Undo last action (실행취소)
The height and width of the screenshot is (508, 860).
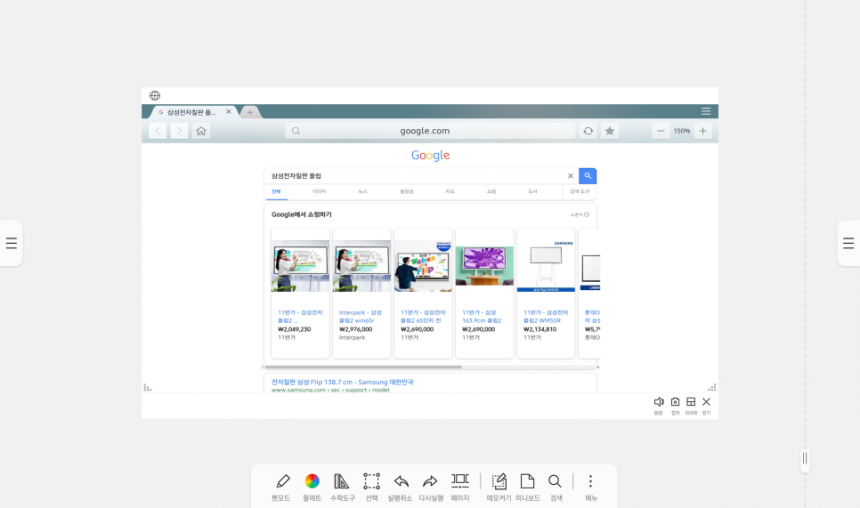click(400, 487)
